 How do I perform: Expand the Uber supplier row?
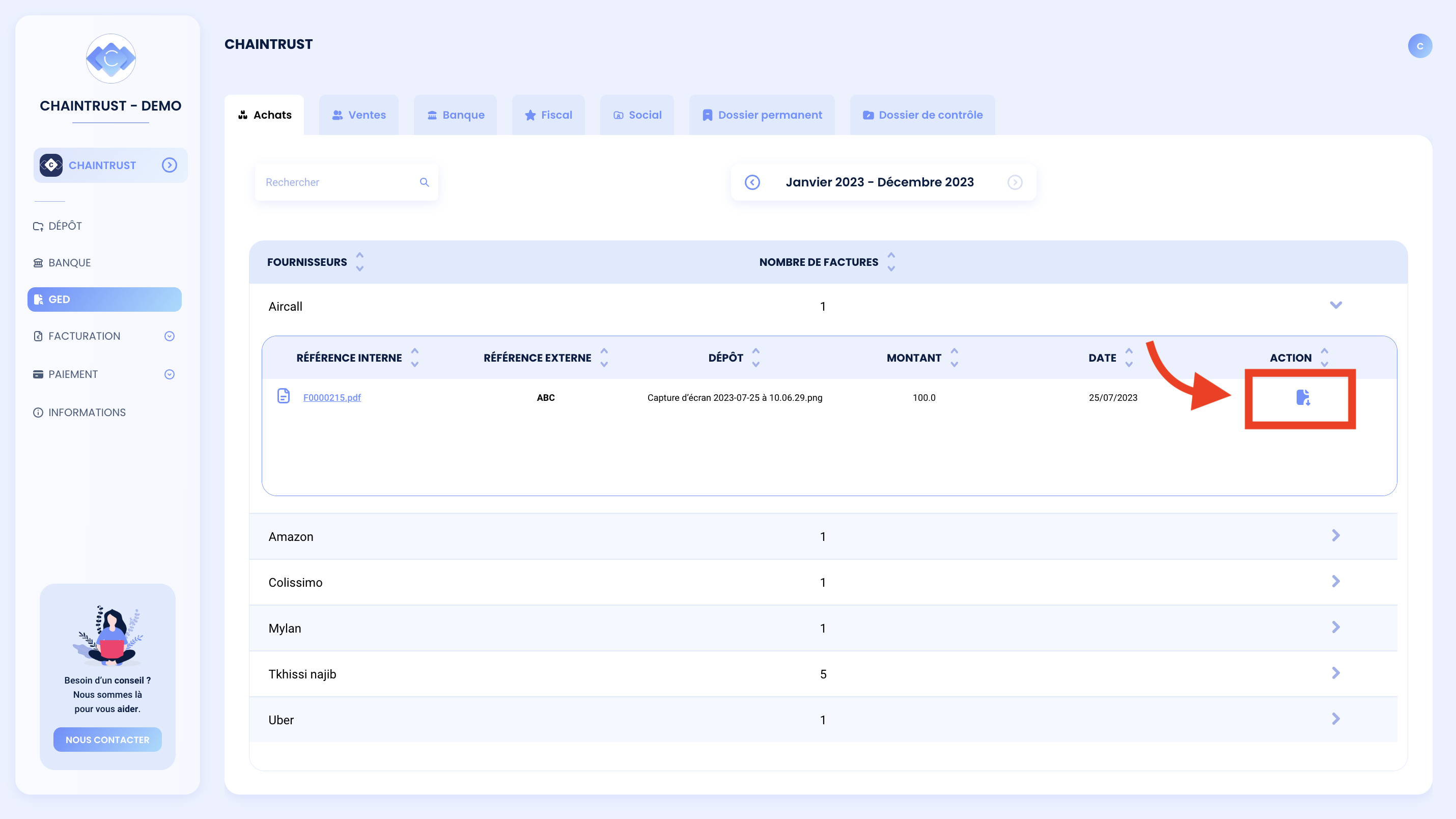1336,718
